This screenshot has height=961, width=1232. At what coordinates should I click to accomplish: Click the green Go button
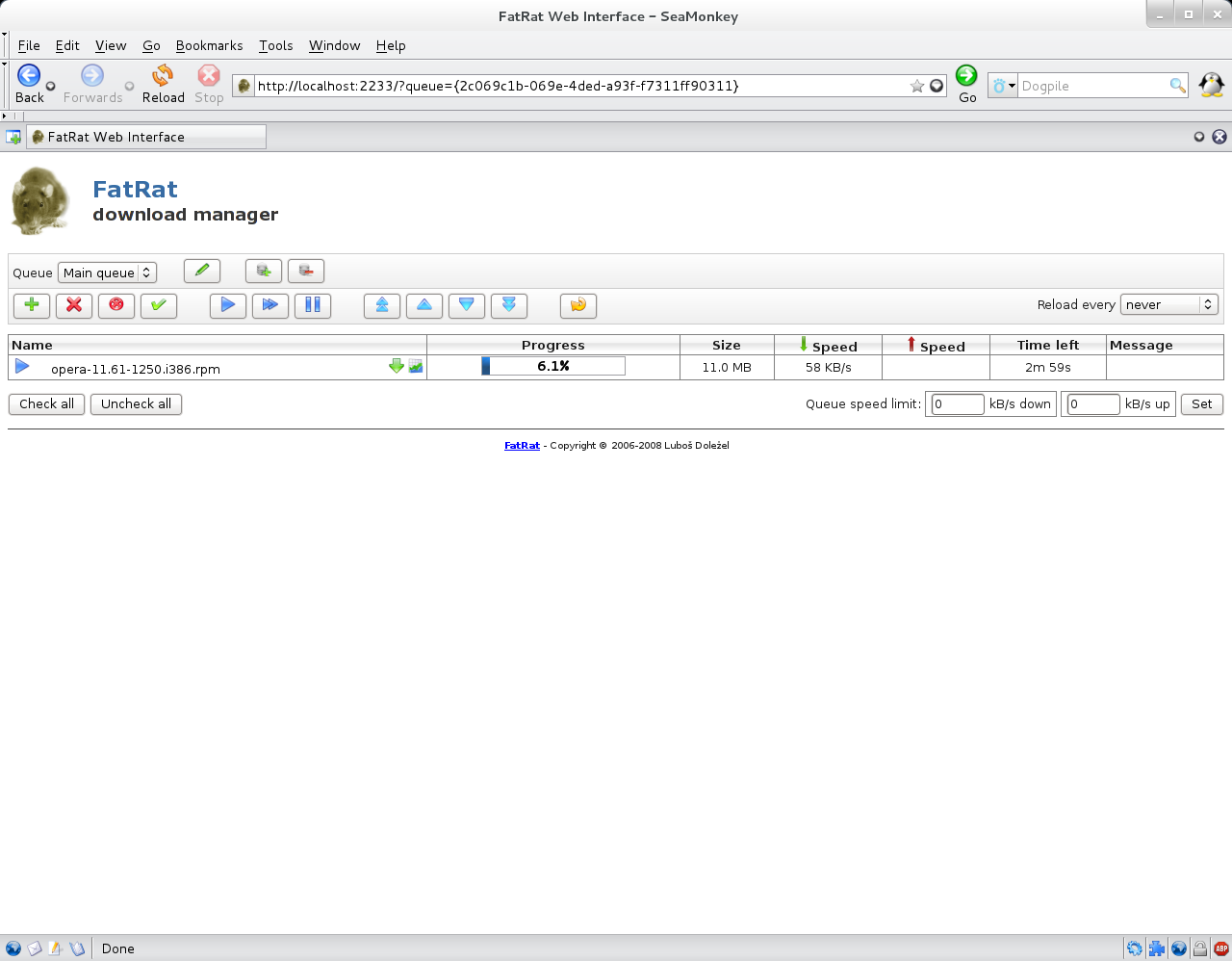pos(967,84)
